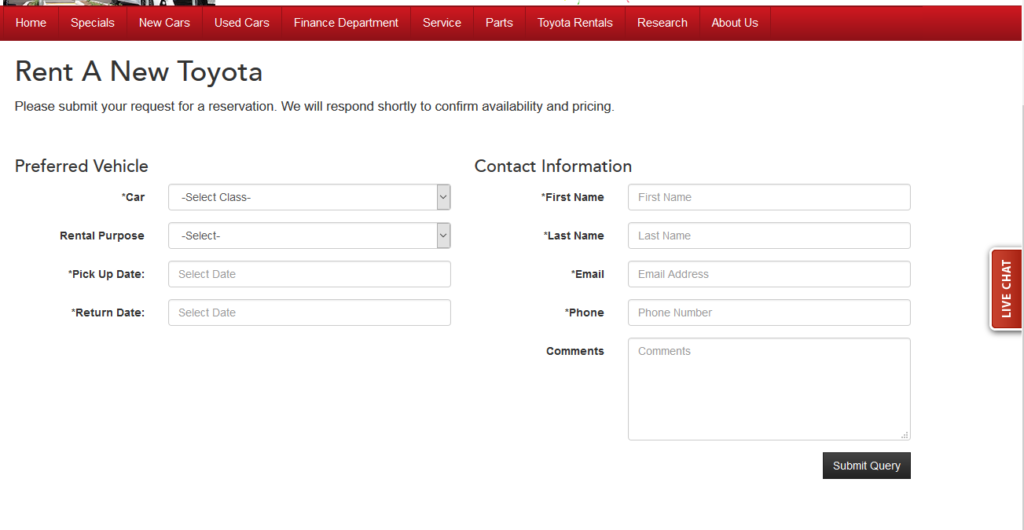Click the '*Email' label
The height and width of the screenshot is (530, 1024).
588,274
